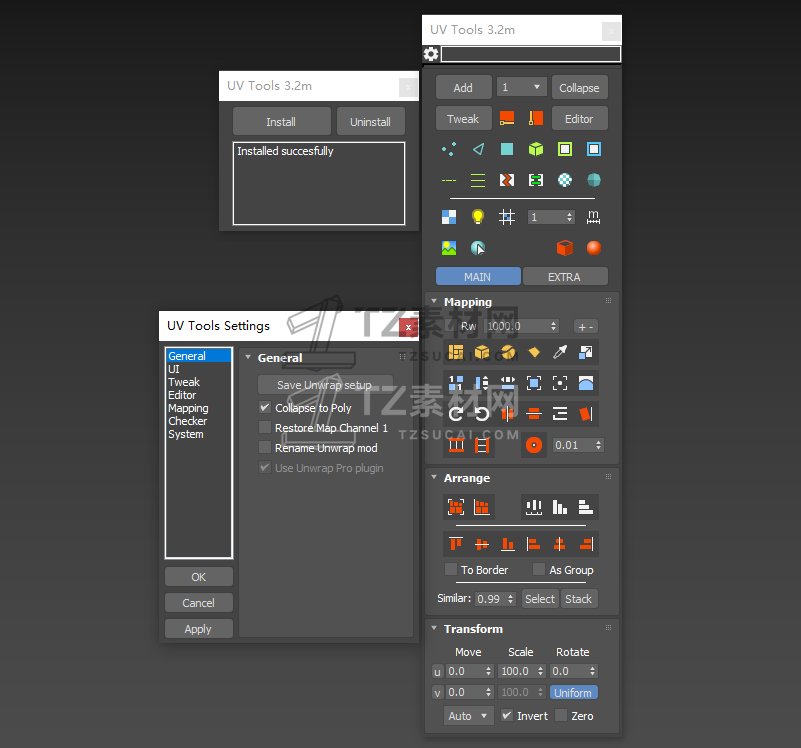801x748 pixels.
Task: Enable Rename Unwrap mod checkbox
Action: [265, 448]
